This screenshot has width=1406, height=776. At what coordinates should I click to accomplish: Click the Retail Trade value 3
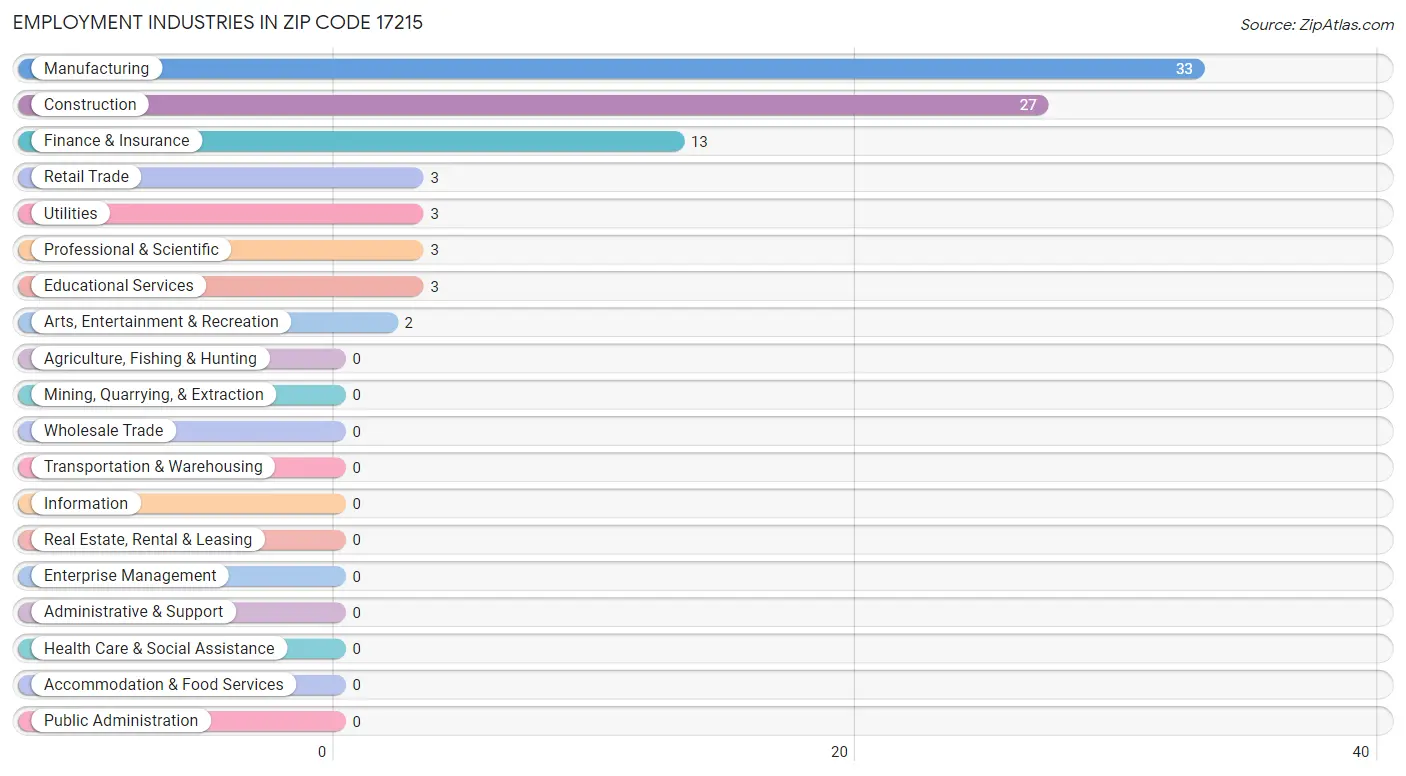(x=435, y=178)
